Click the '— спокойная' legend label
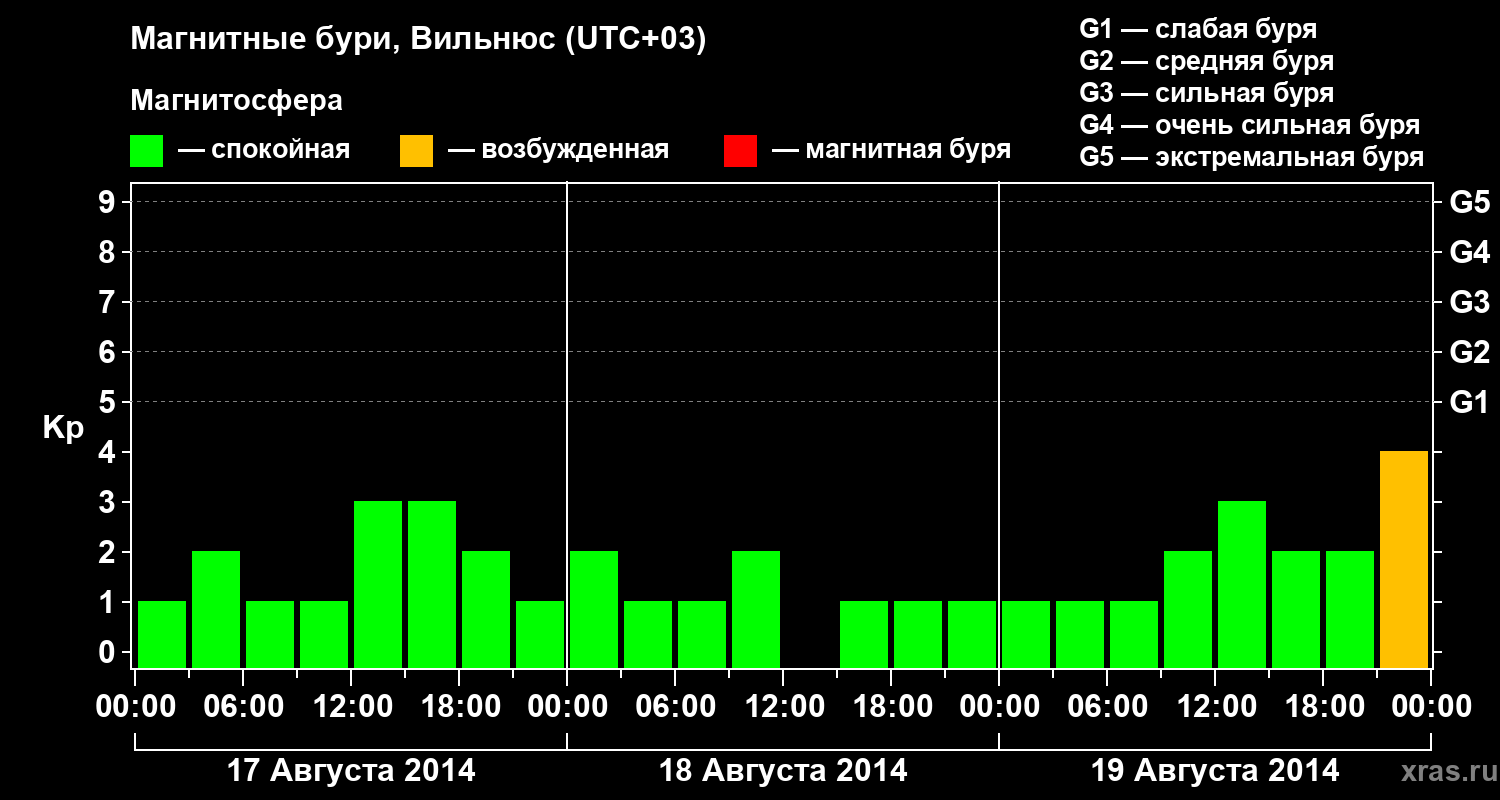This screenshot has height=800, width=1500. click(264, 151)
